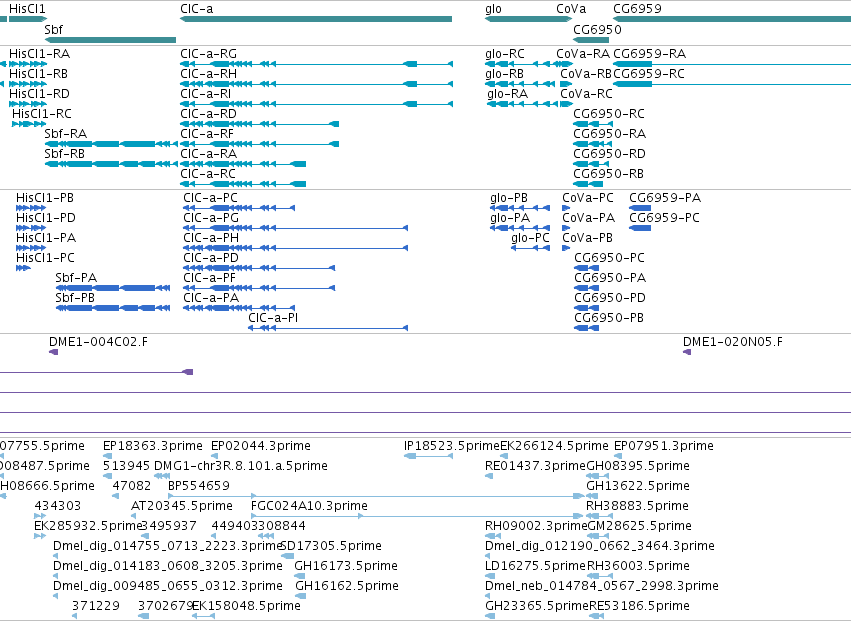The width and height of the screenshot is (851, 621).
Task: Open protein ClC-a-PH label
Action: [211, 238]
